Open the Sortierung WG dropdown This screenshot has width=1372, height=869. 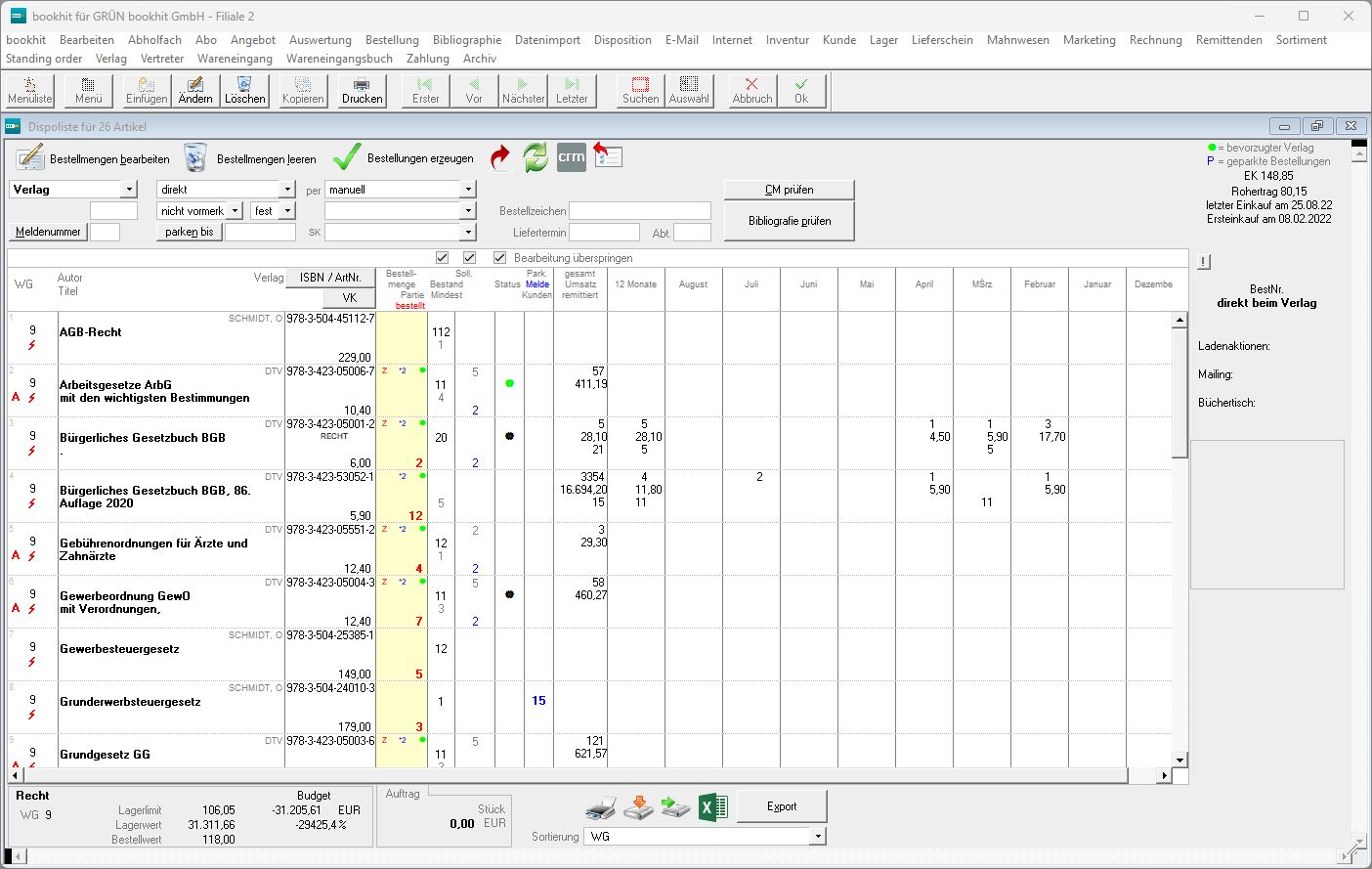818,837
